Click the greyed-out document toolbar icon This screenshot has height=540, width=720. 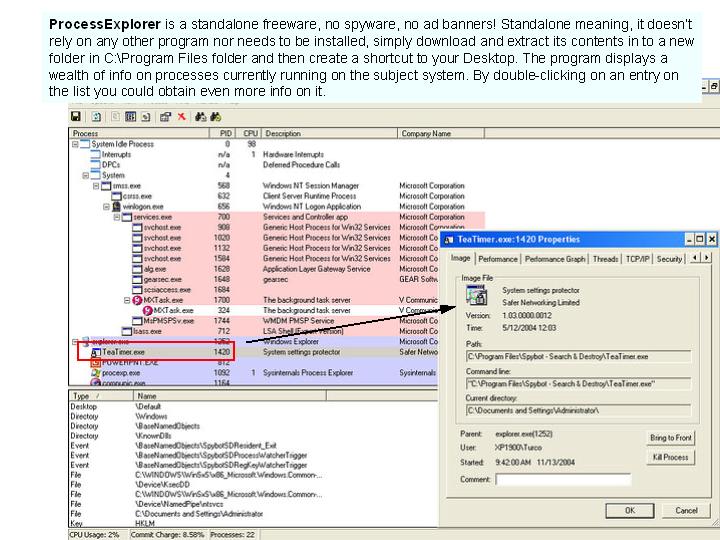click(x=115, y=117)
